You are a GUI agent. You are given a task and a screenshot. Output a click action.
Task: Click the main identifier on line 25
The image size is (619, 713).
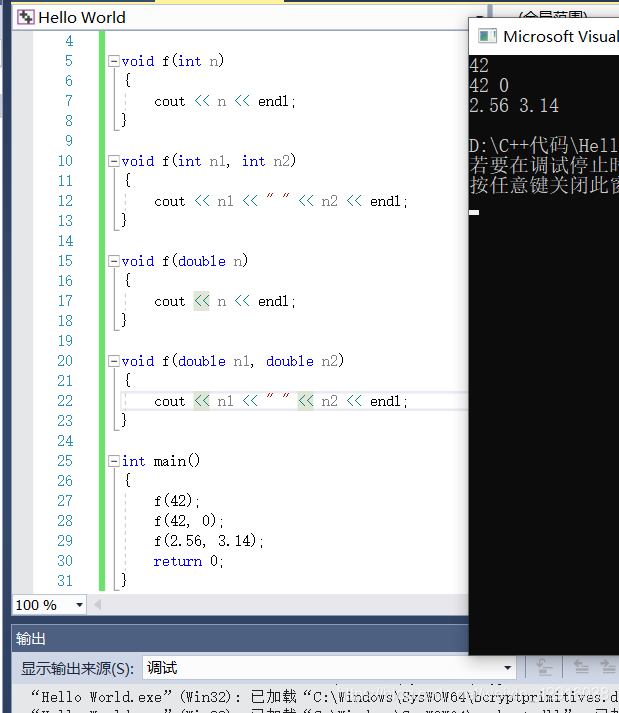170,461
